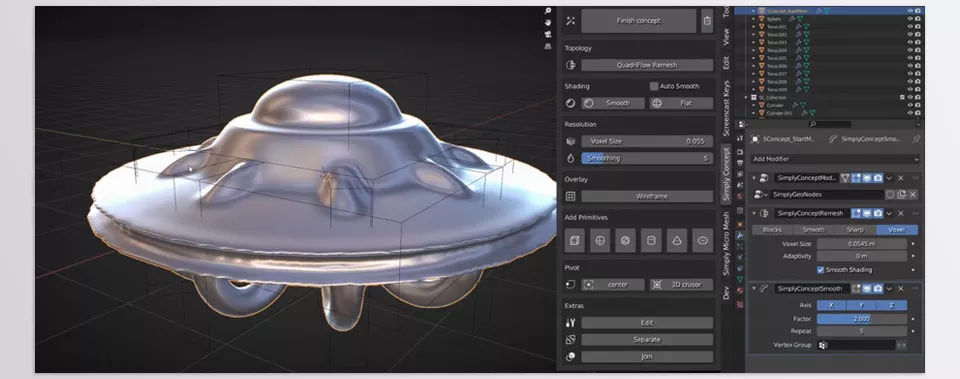Hide Sphere object in viewport via eye icon

pyautogui.click(x=910, y=19)
